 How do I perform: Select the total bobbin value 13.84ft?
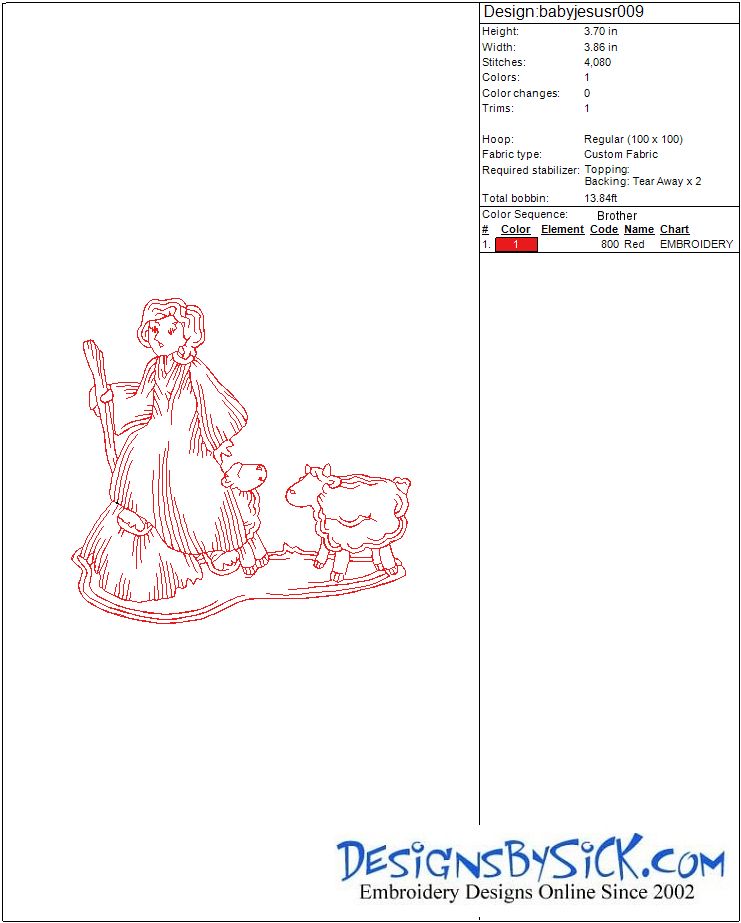pyautogui.click(x=601, y=198)
